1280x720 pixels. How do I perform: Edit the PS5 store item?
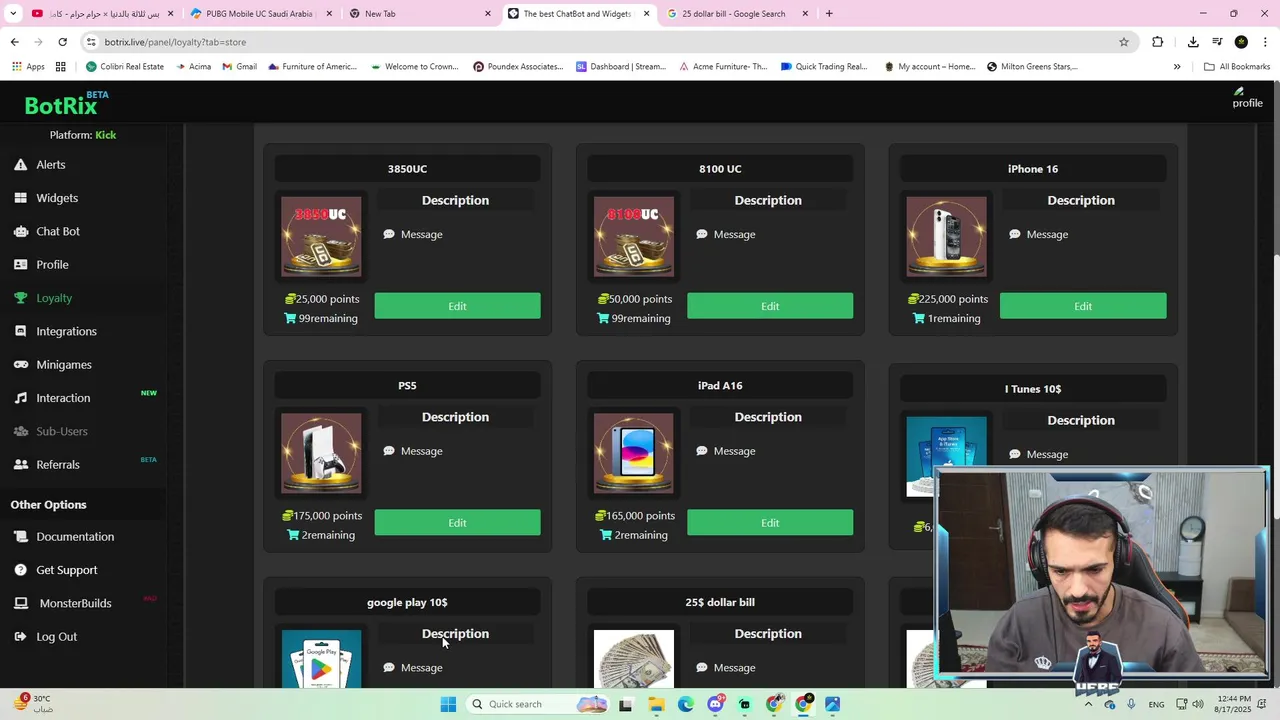pyautogui.click(x=457, y=523)
